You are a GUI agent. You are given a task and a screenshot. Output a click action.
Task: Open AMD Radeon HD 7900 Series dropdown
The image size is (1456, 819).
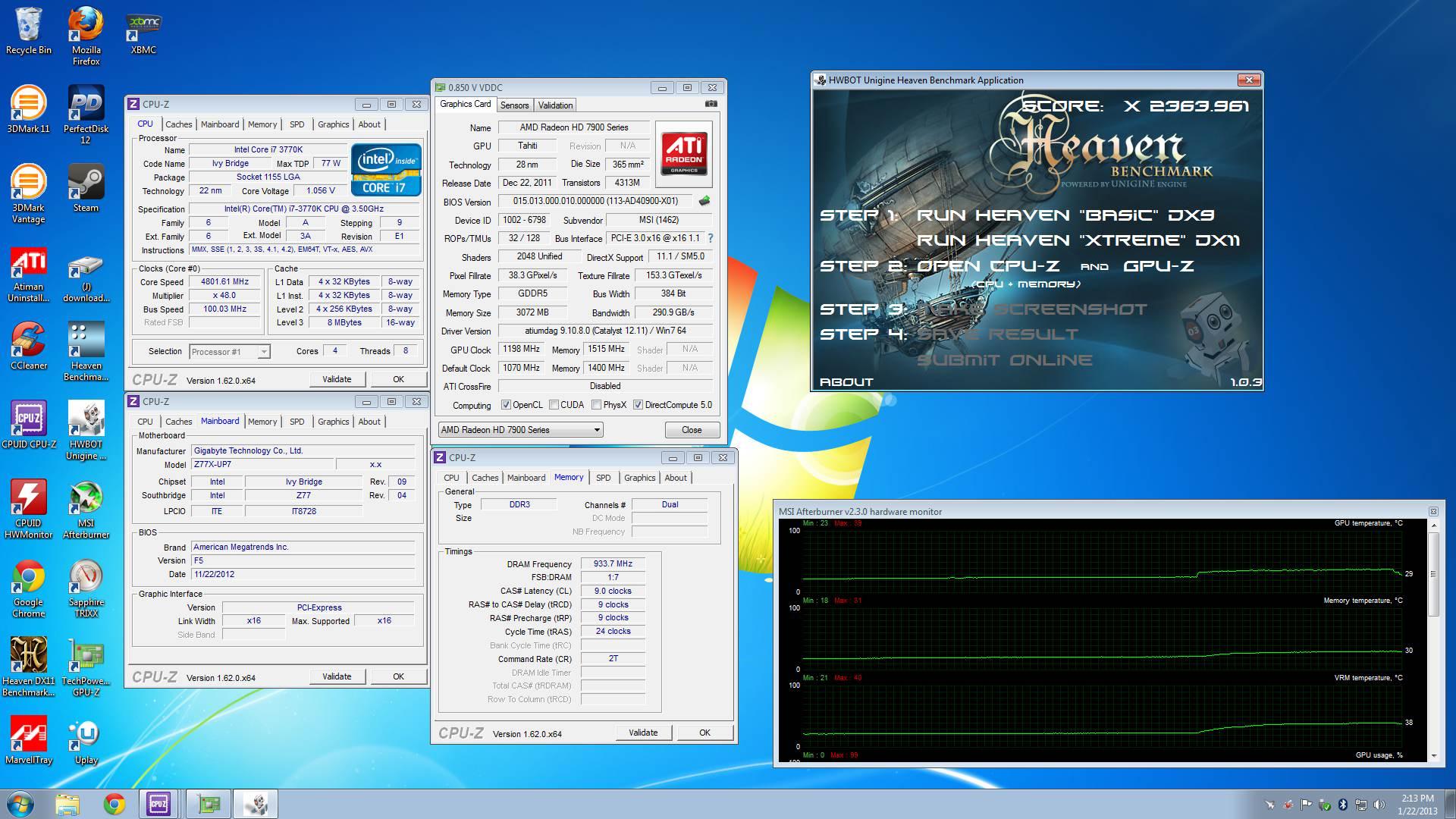tap(520, 430)
